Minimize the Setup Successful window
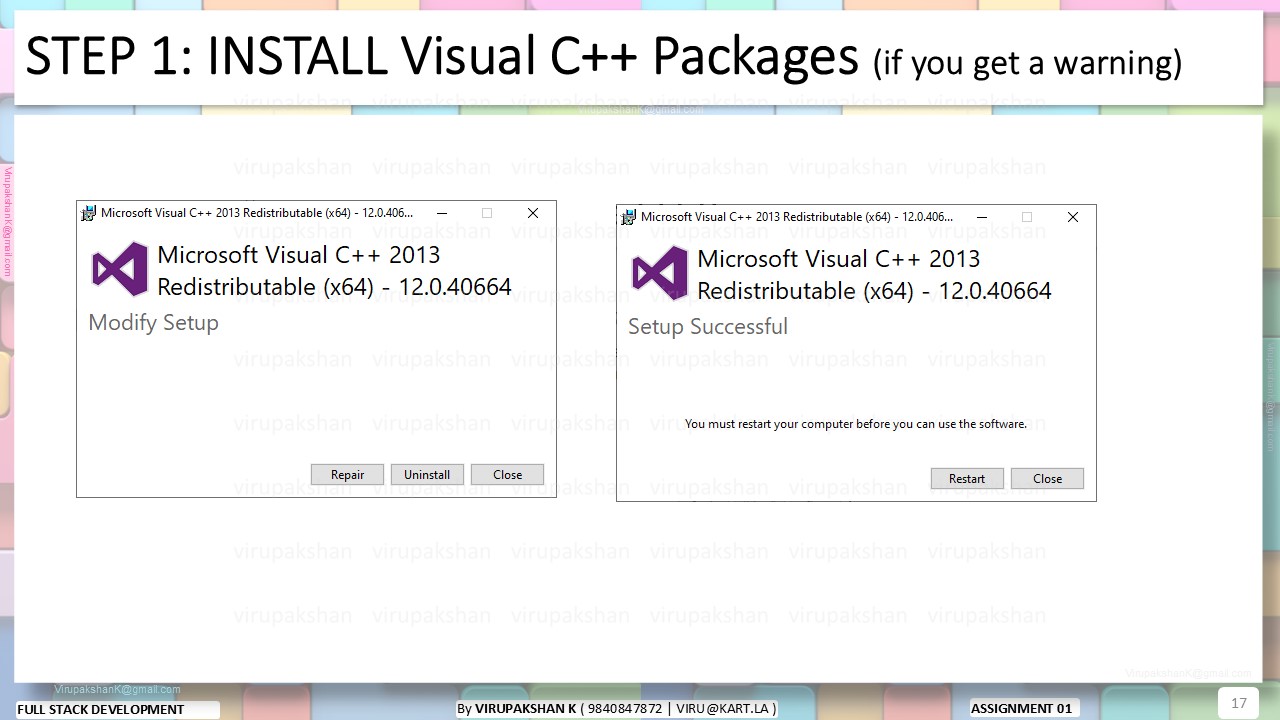Image resolution: width=1280 pixels, height=720 pixels. [x=981, y=217]
